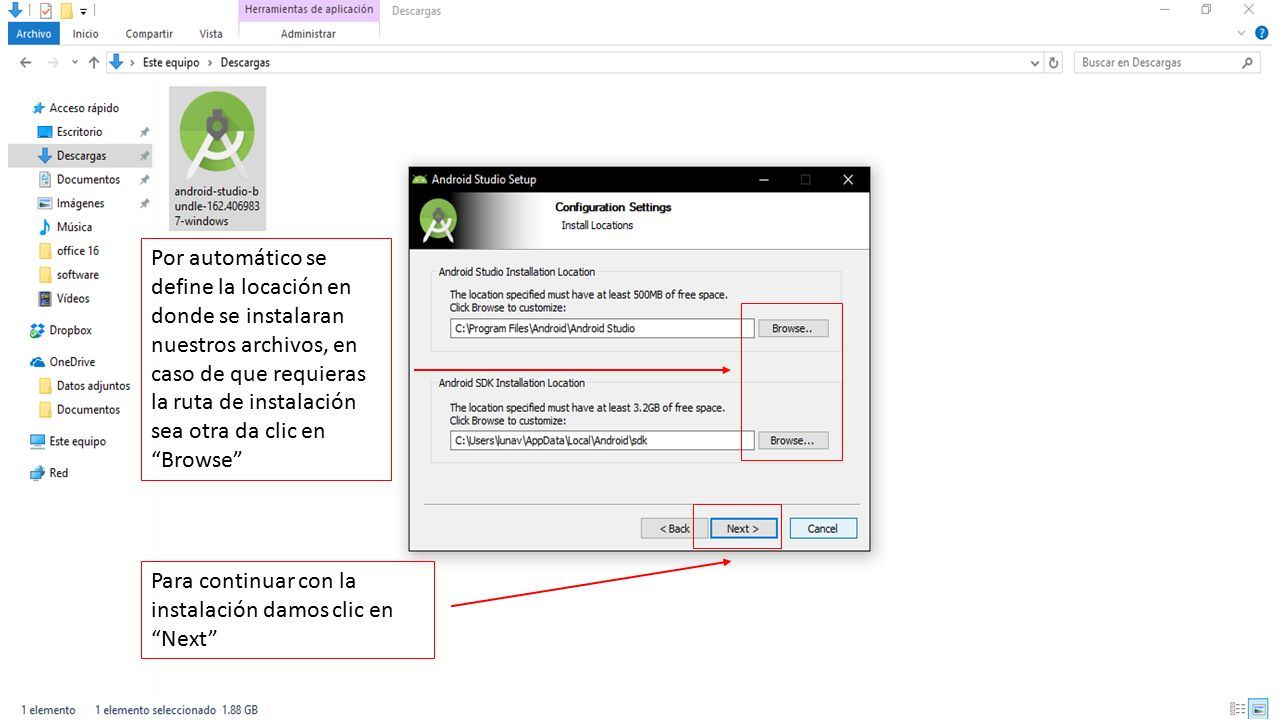Viewport: 1280px width, 720px height.
Task: Click the Herramientas de aplicación tab header
Action: [x=309, y=10]
